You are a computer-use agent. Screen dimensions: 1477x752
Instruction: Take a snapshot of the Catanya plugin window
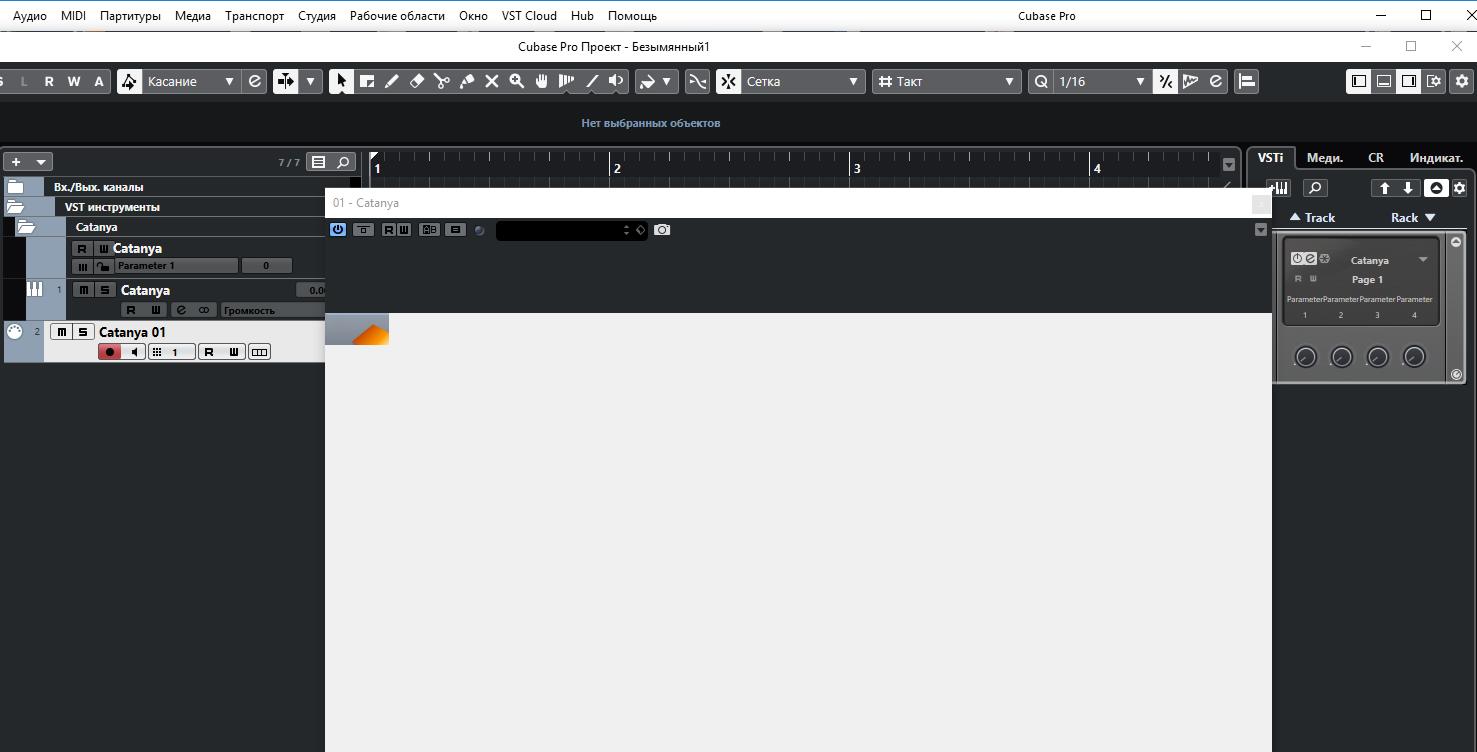coord(662,230)
